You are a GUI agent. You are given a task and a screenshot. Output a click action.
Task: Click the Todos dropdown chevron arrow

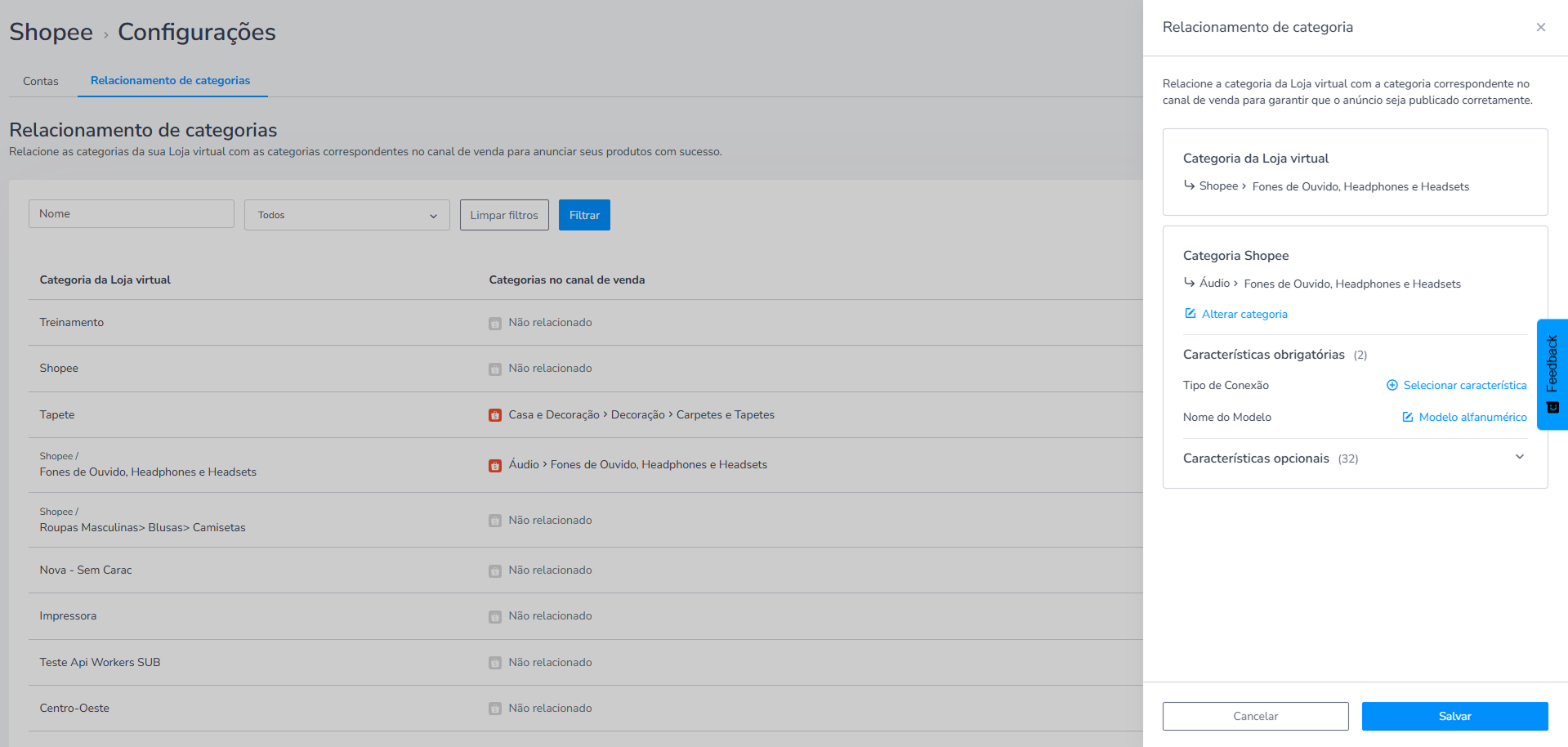click(x=433, y=216)
